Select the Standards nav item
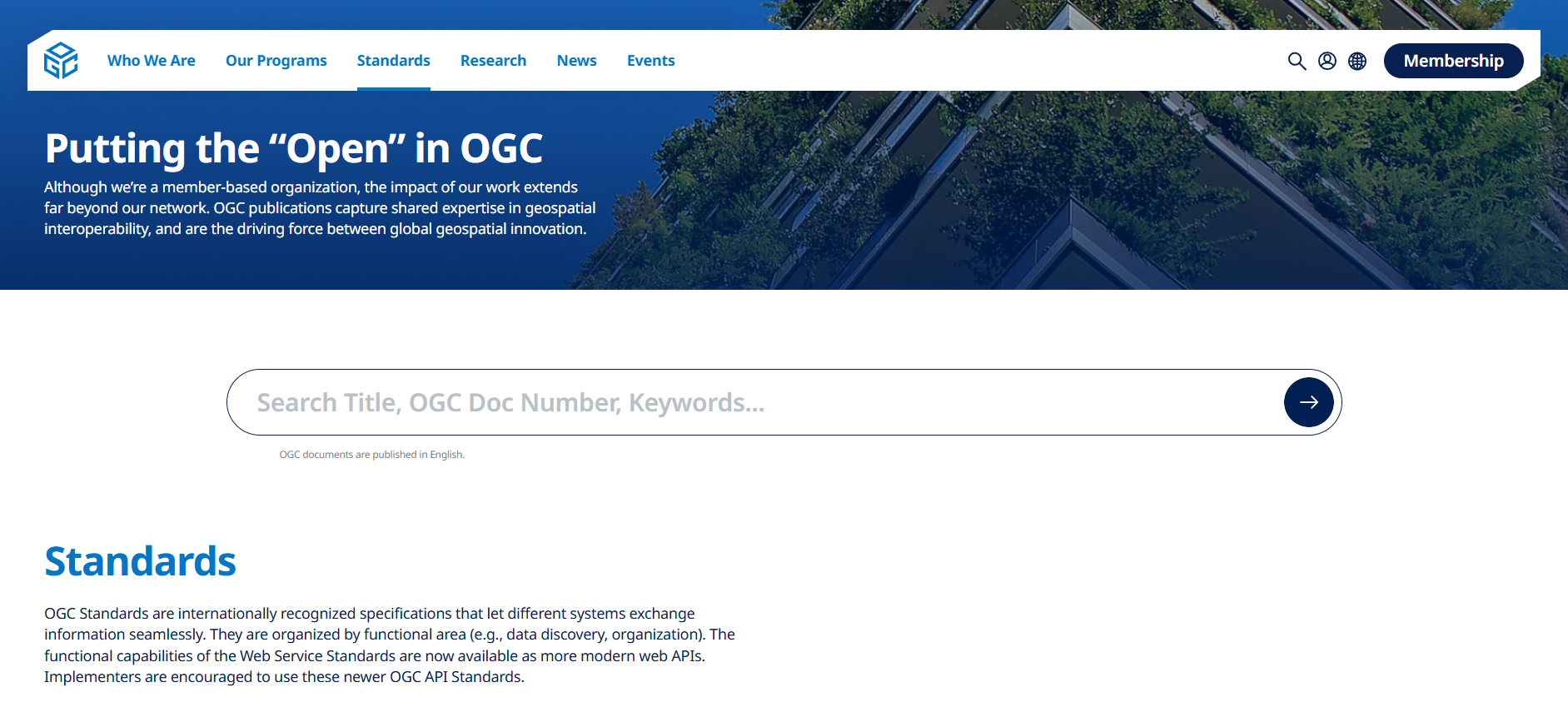1568x717 pixels. pyautogui.click(x=394, y=61)
